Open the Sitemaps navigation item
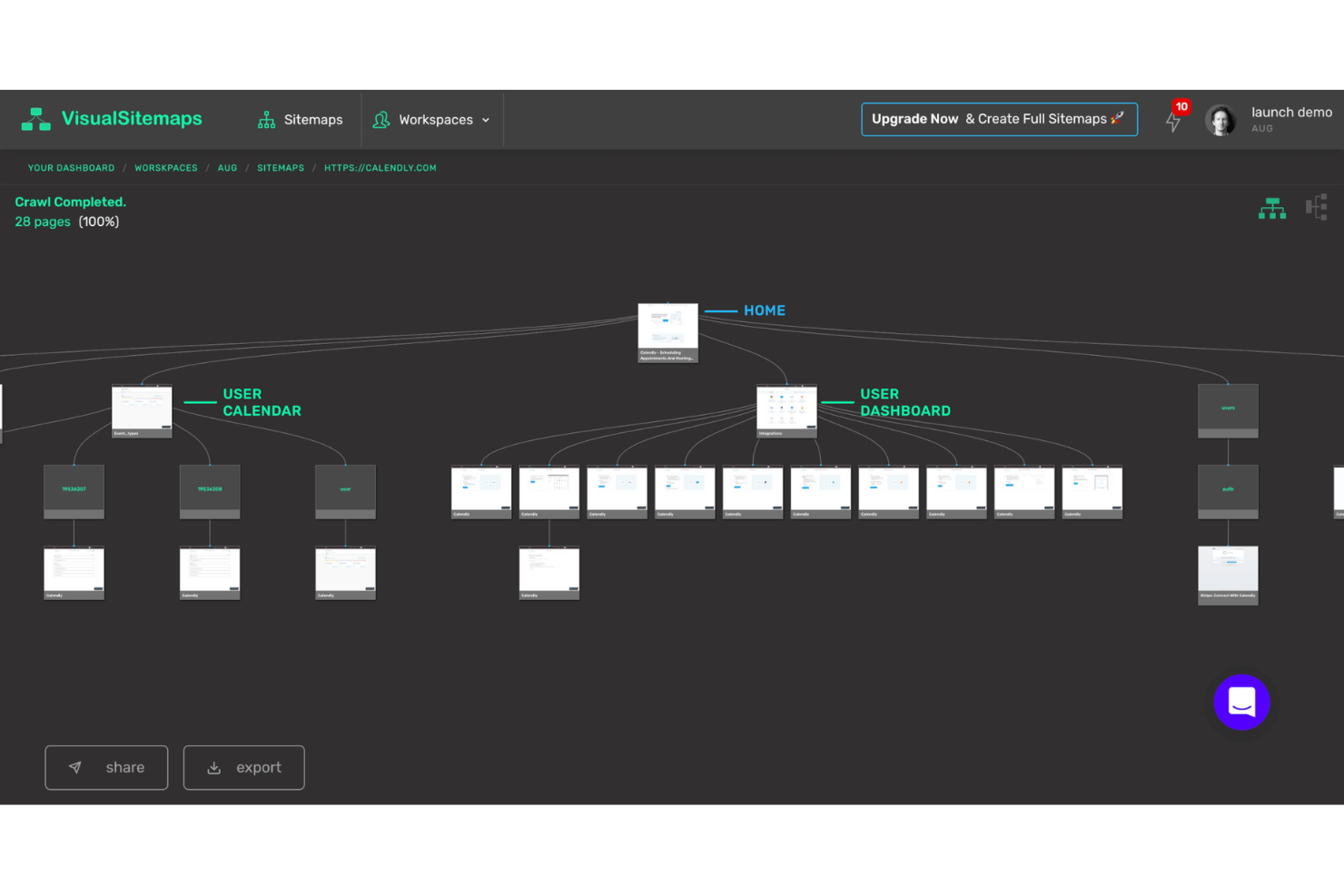Image resolution: width=1344 pixels, height=896 pixels. 300,120
